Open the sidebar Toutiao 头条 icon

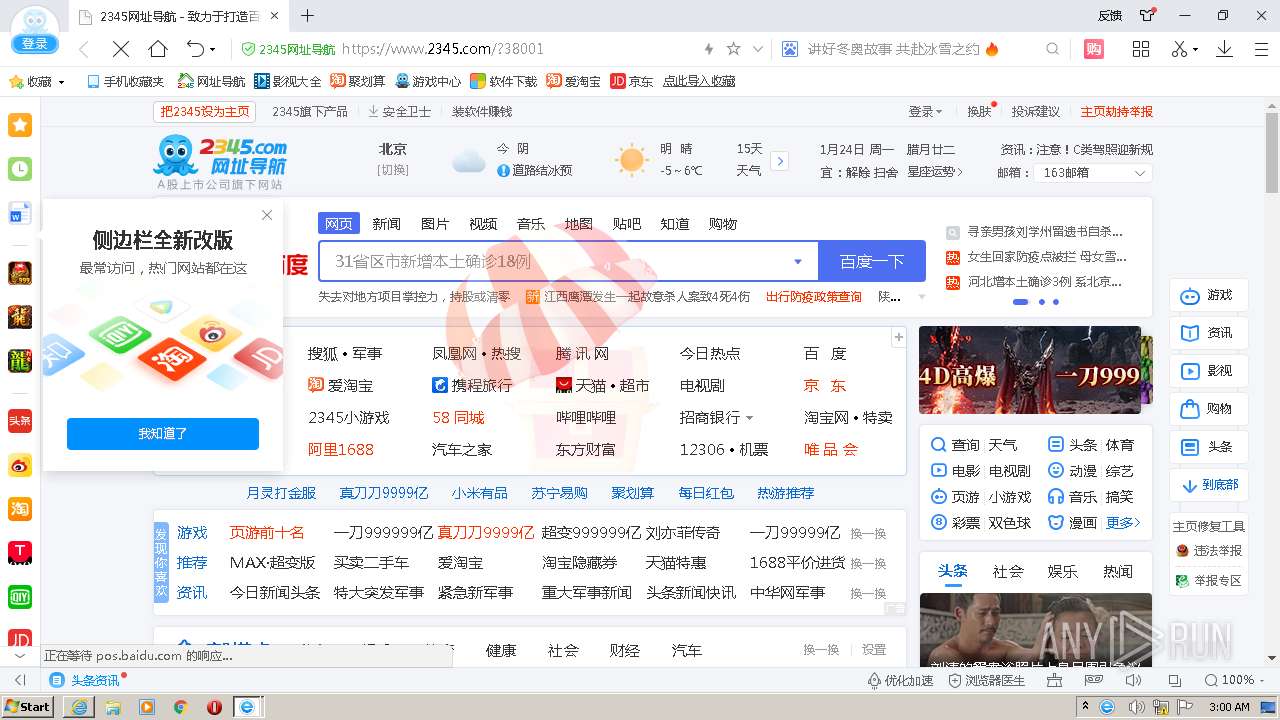click(x=20, y=421)
